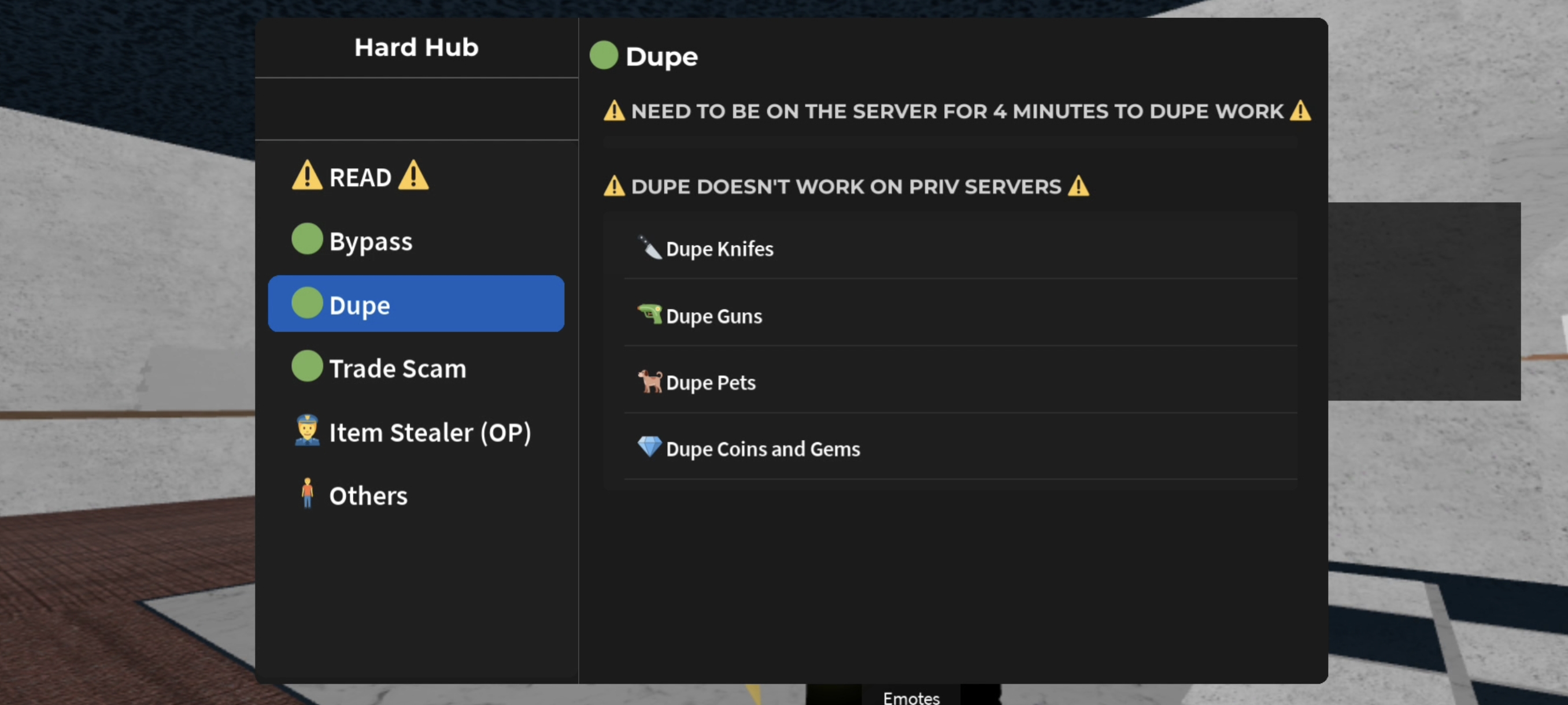Click the Hard Hub title
The height and width of the screenshot is (705, 1568).
coord(416,47)
